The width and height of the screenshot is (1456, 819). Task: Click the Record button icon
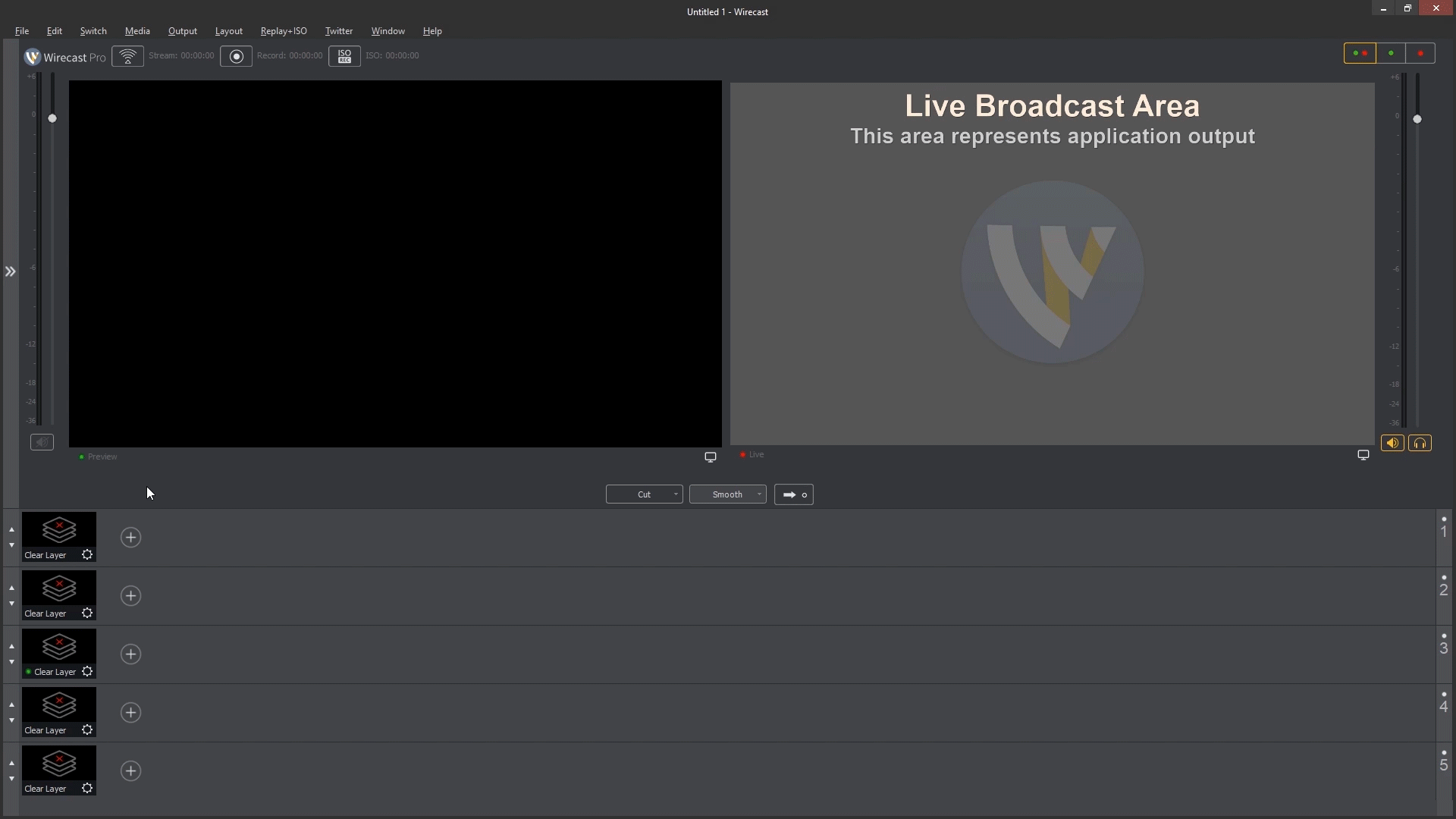click(x=236, y=56)
